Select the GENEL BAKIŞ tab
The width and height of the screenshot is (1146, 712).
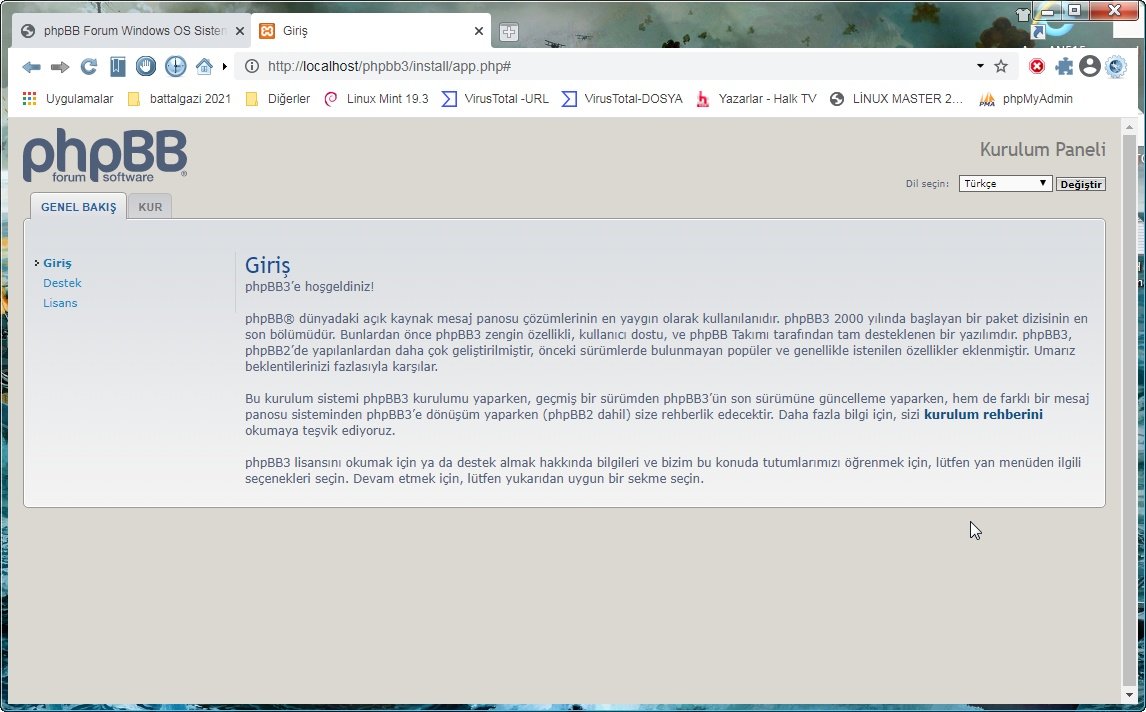[78, 207]
